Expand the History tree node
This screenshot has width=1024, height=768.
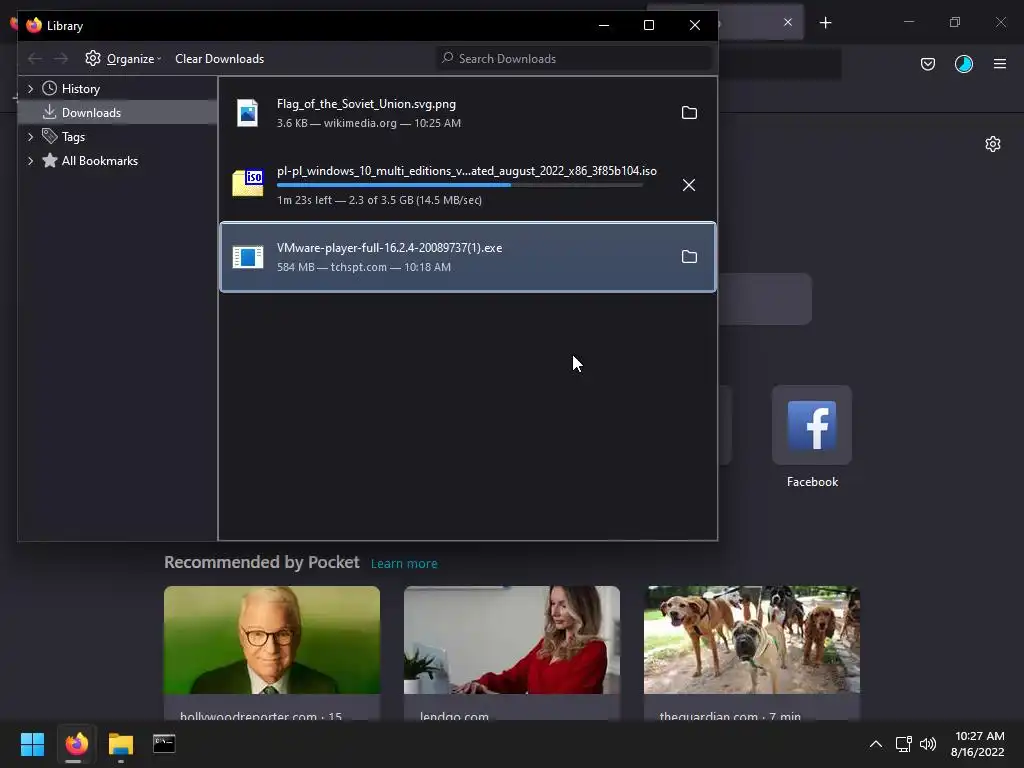coord(30,89)
